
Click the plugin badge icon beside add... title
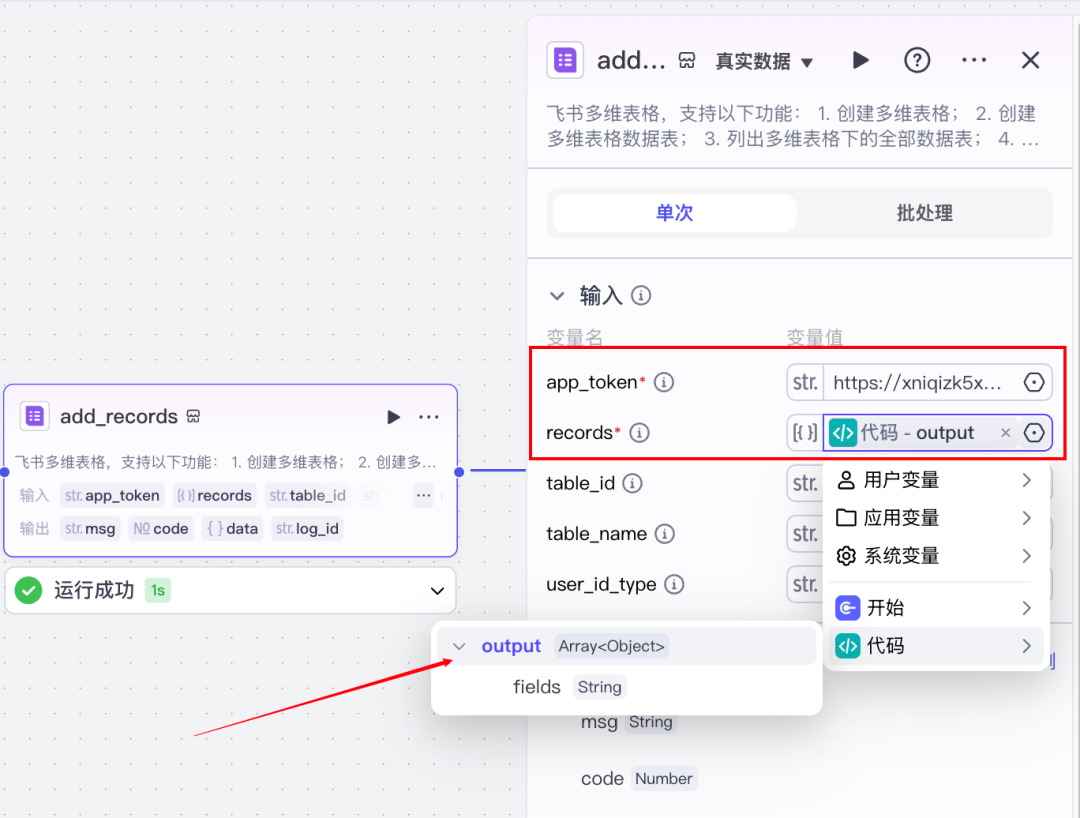tap(687, 61)
